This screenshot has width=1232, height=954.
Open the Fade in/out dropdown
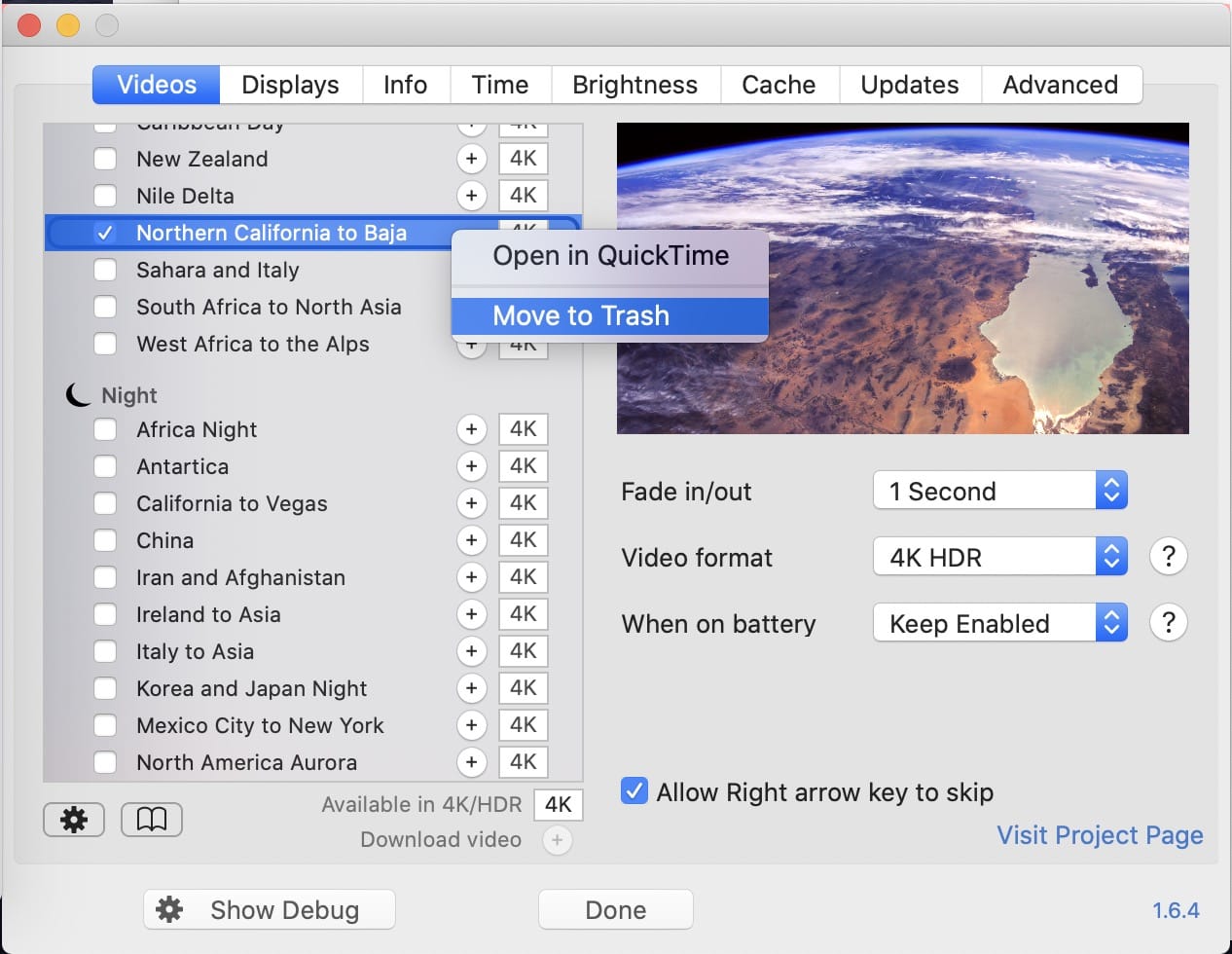pos(1000,491)
